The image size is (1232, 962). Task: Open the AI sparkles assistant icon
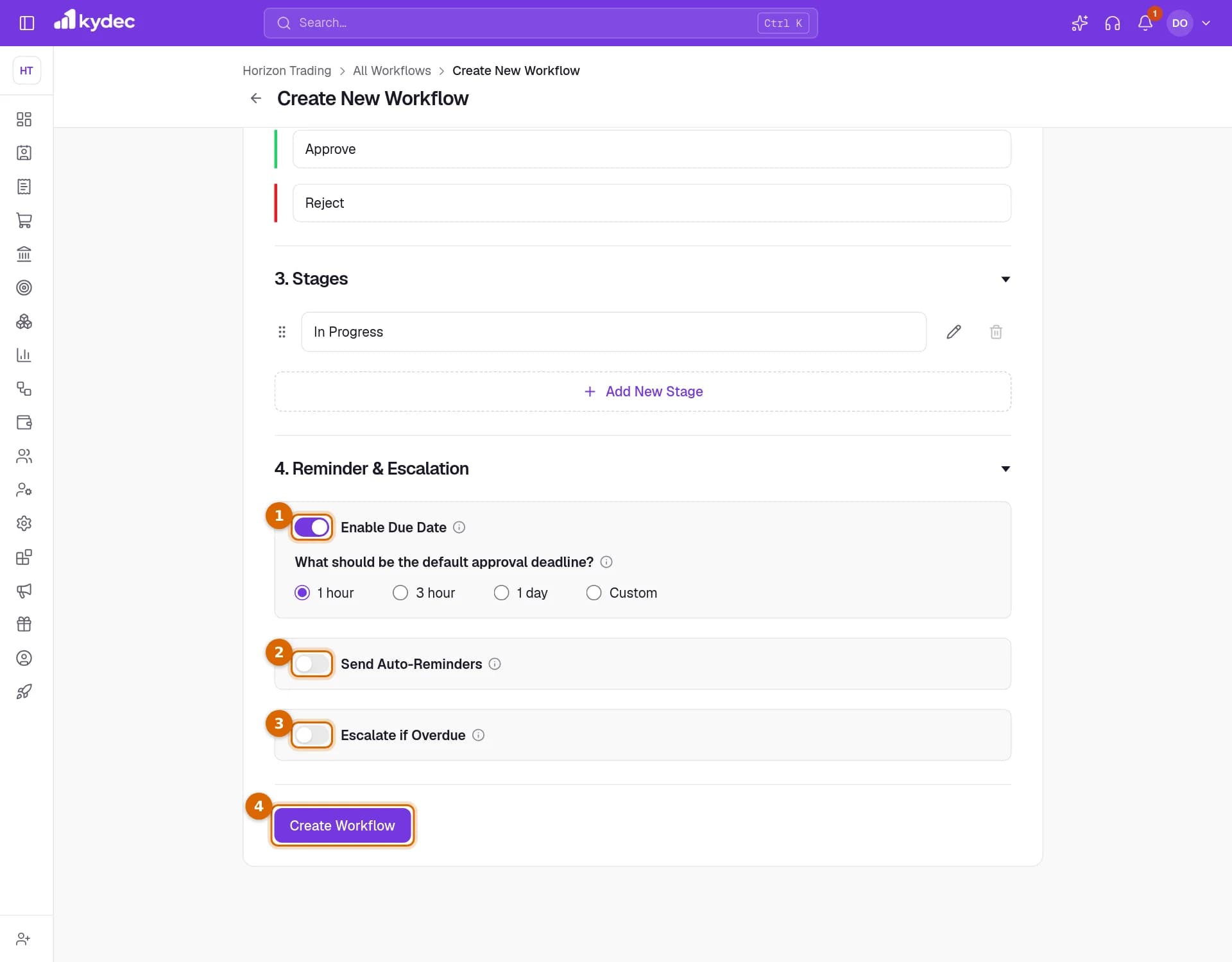click(1079, 23)
